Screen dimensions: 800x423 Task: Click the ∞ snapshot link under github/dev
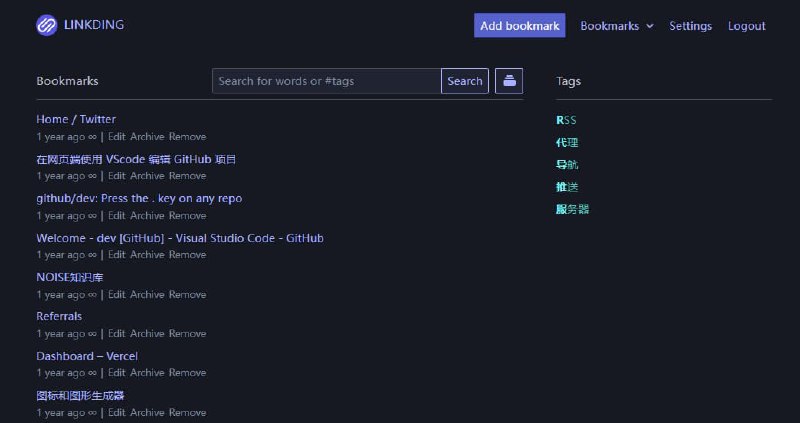coord(92,216)
